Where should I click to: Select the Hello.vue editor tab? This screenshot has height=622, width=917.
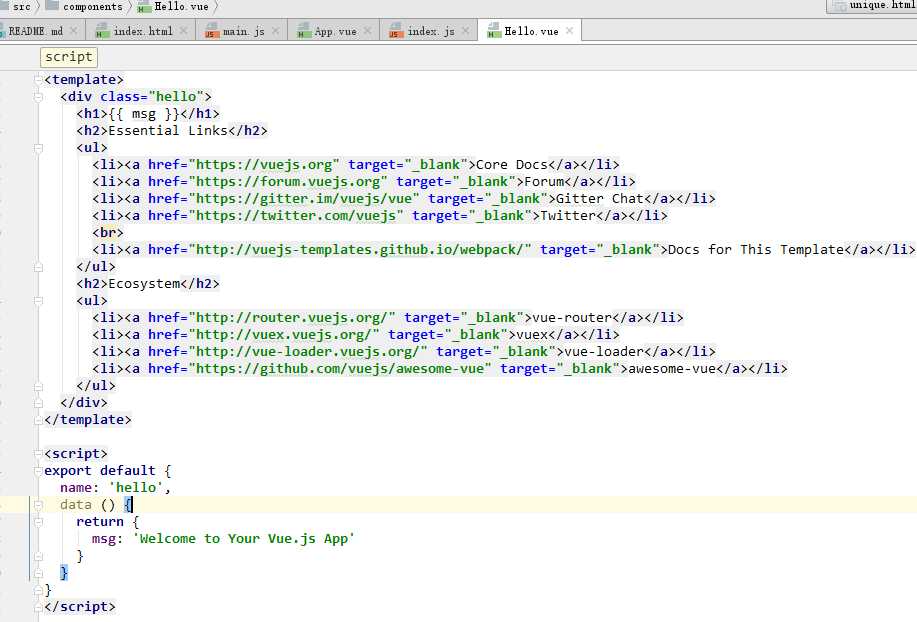point(531,31)
